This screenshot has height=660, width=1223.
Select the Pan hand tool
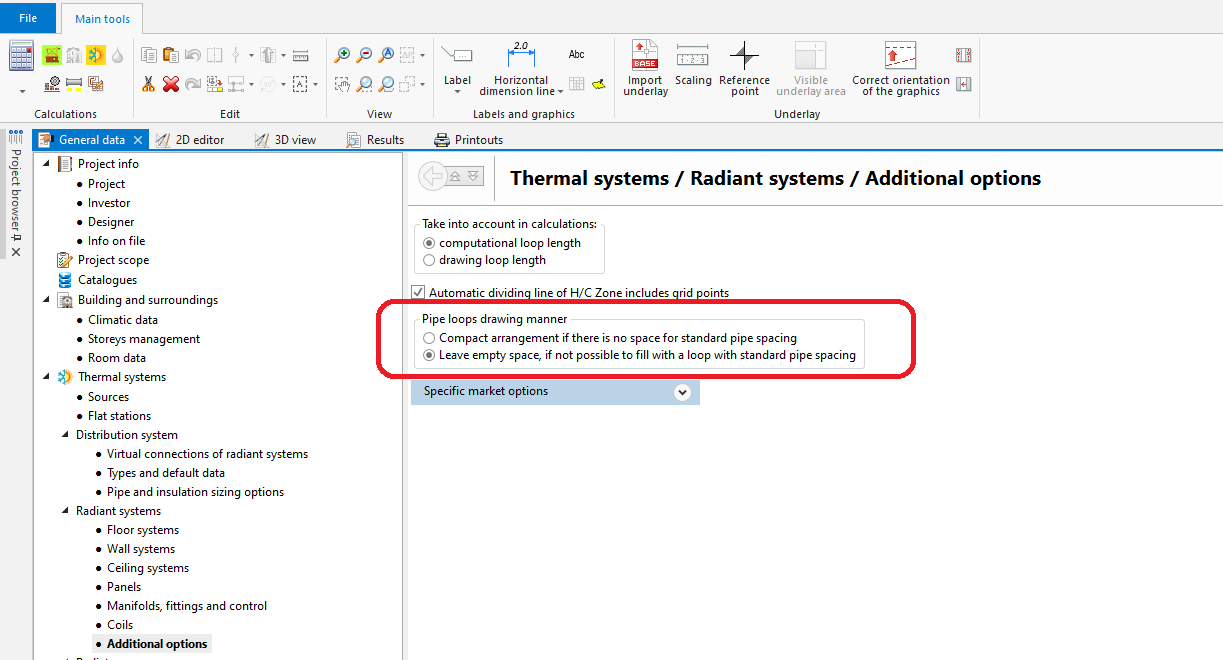(x=343, y=84)
